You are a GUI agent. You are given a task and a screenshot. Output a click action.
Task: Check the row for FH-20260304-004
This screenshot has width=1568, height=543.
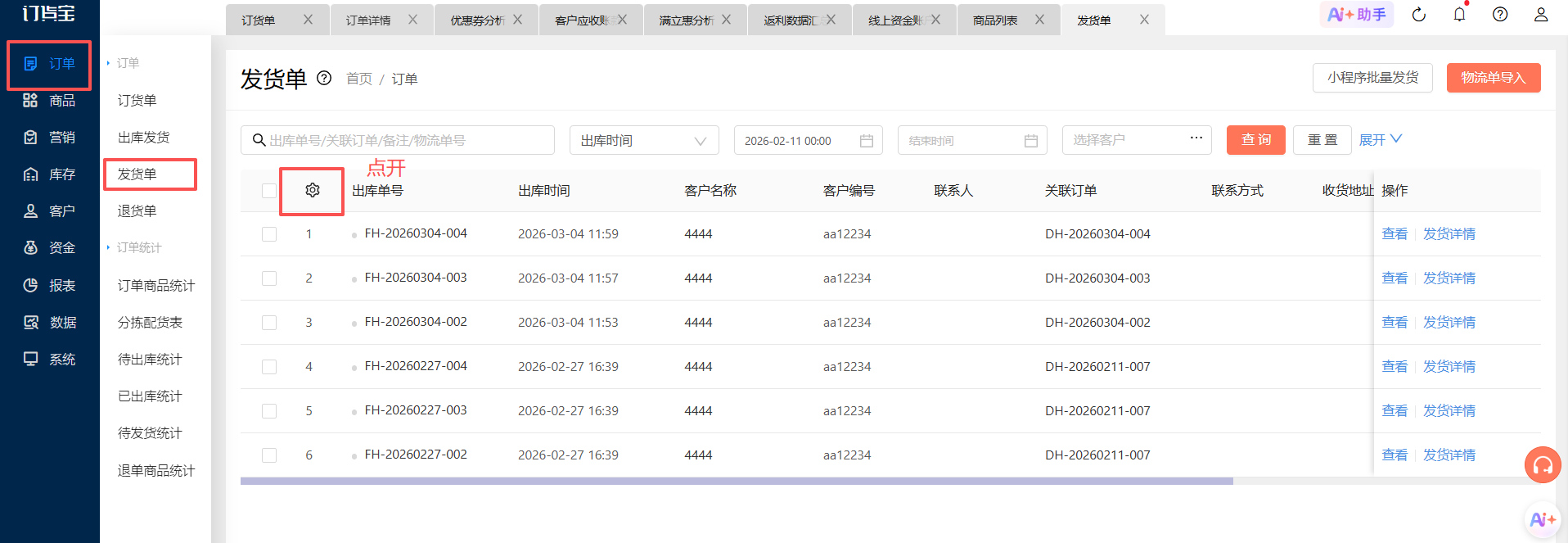[268, 234]
